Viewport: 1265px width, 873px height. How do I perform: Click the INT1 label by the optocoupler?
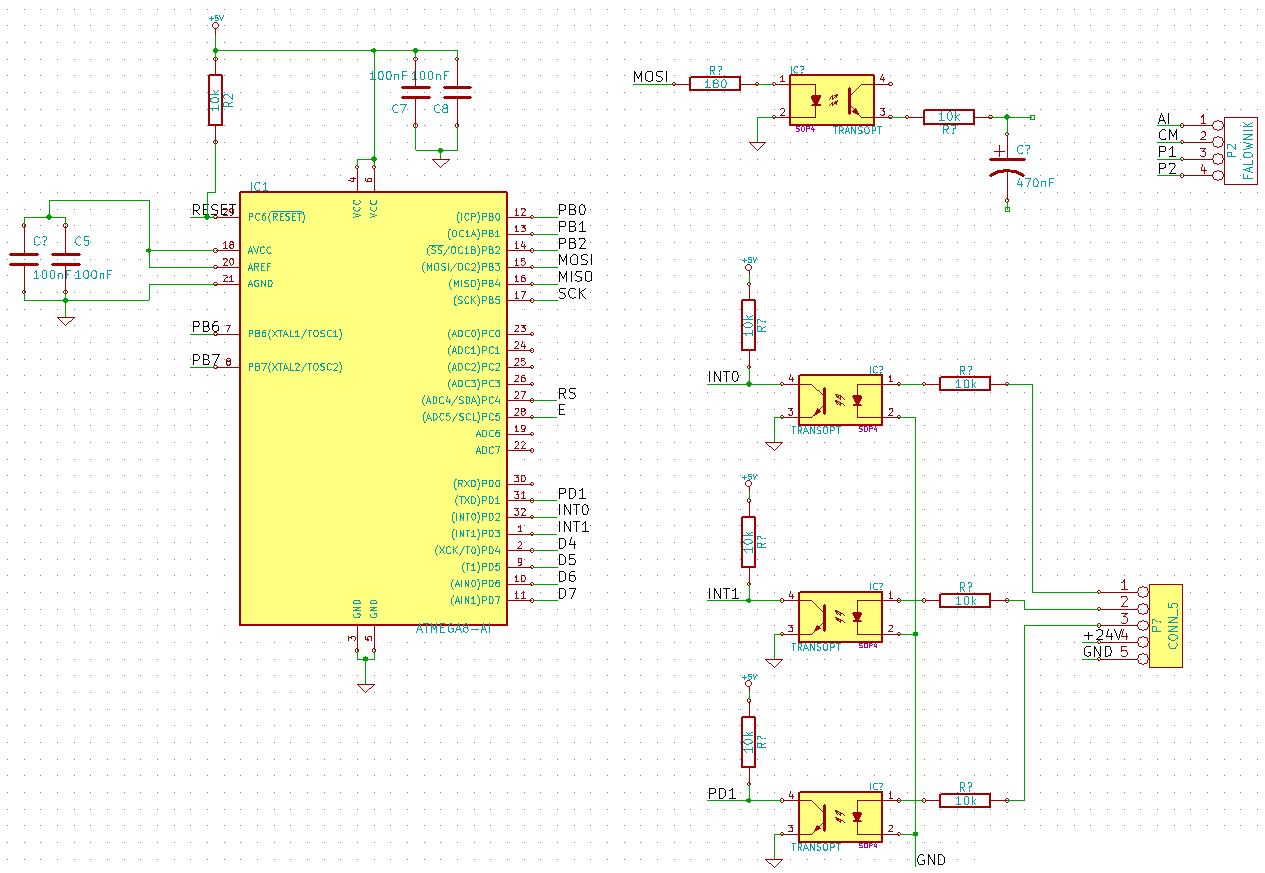pyautogui.click(x=724, y=594)
